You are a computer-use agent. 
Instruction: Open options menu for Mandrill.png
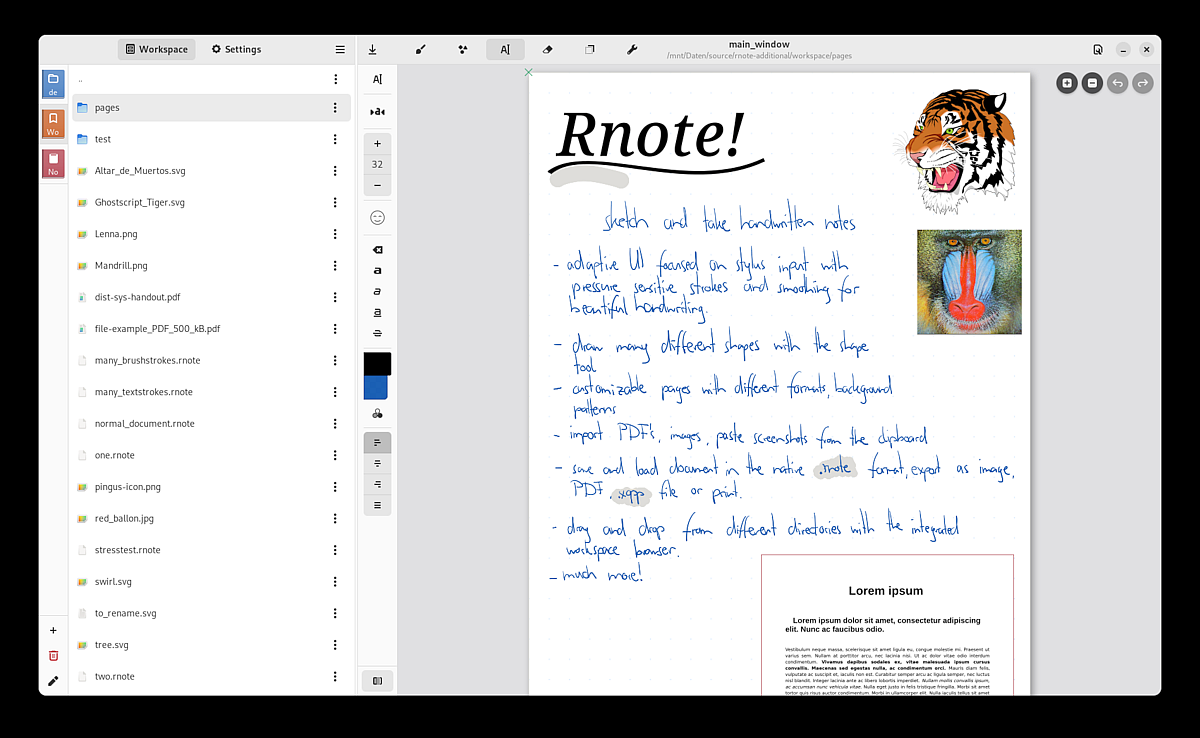(335, 266)
